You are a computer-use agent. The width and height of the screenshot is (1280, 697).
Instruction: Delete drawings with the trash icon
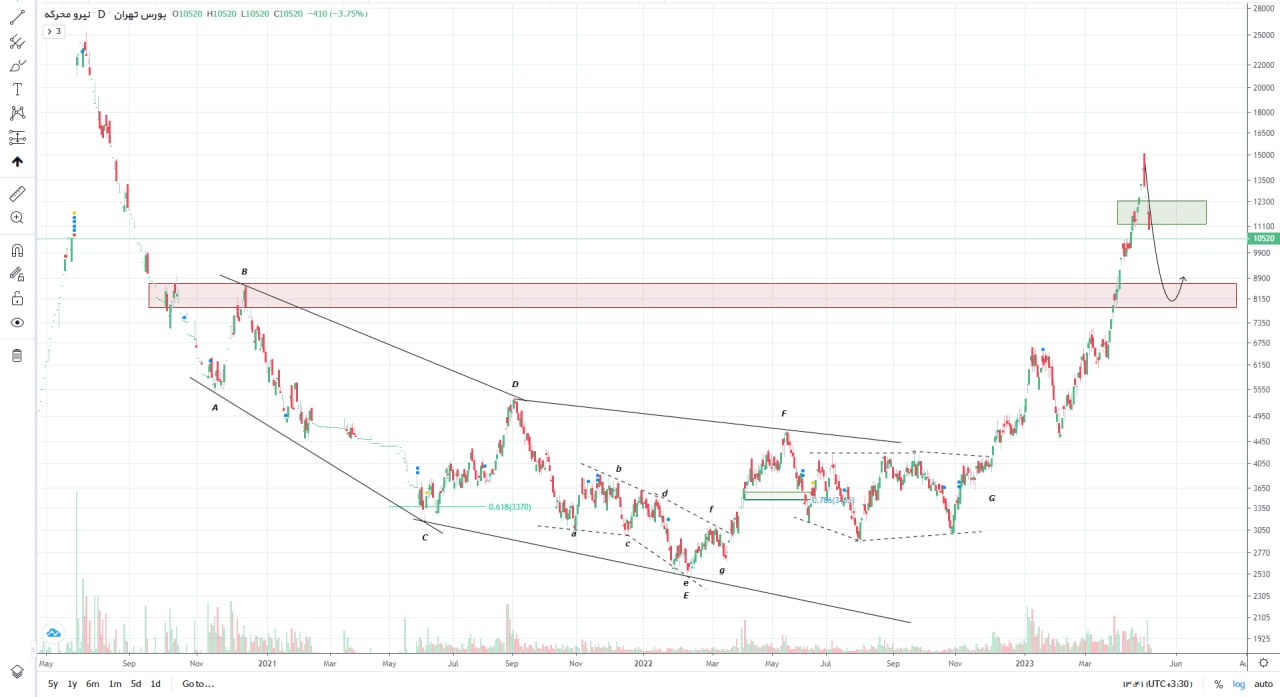[x=17, y=356]
